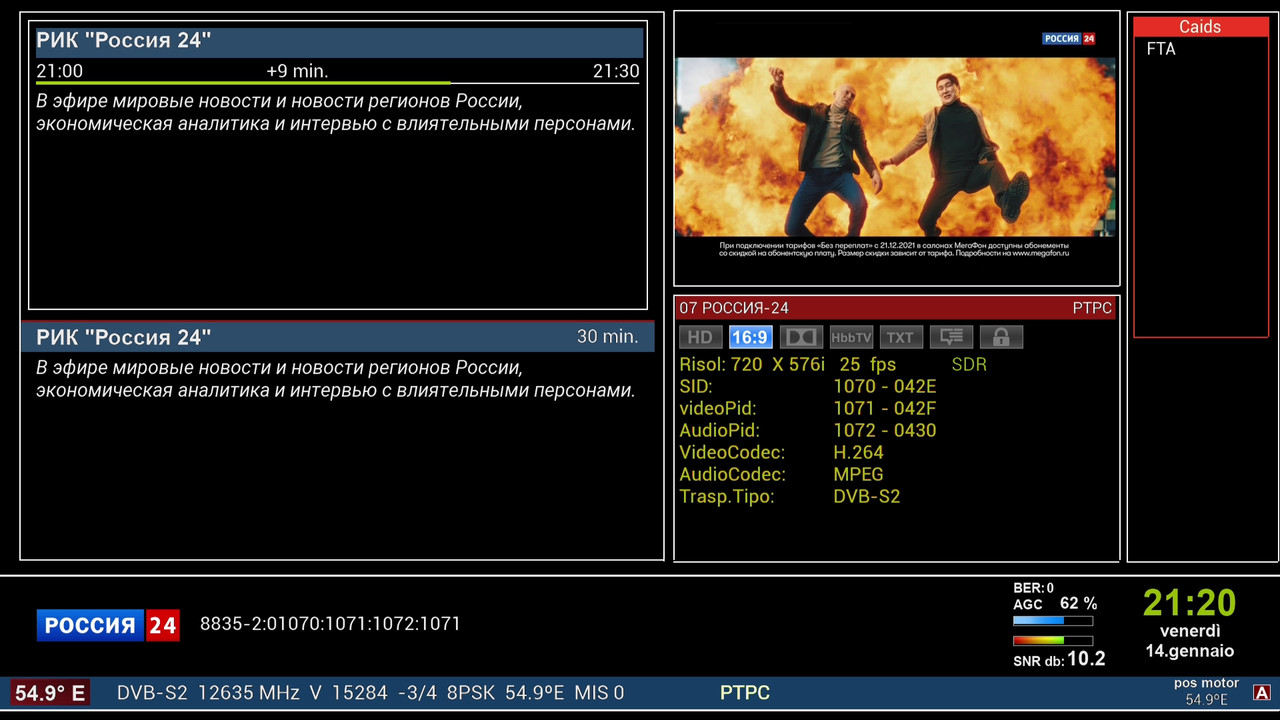Click MIS 0 in status bar
Screen dimensions: 1280x720
point(600,693)
